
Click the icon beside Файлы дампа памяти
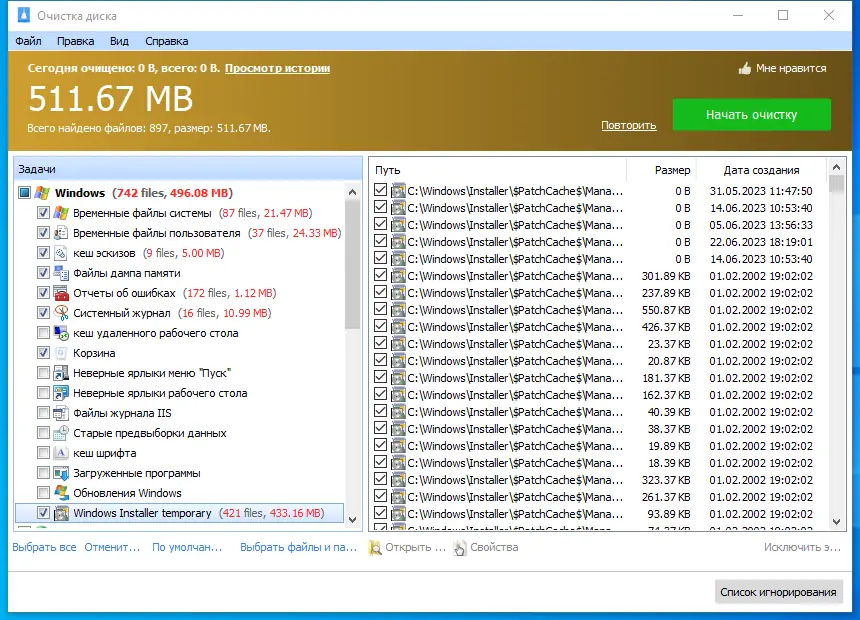pyautogui.click(x=61, y=273)
